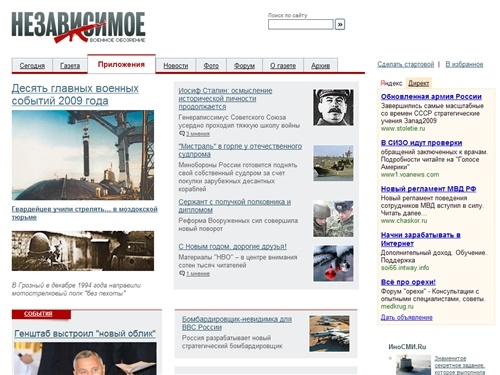Focus the site search input field

pyautogui.click(x=301, y=24)
